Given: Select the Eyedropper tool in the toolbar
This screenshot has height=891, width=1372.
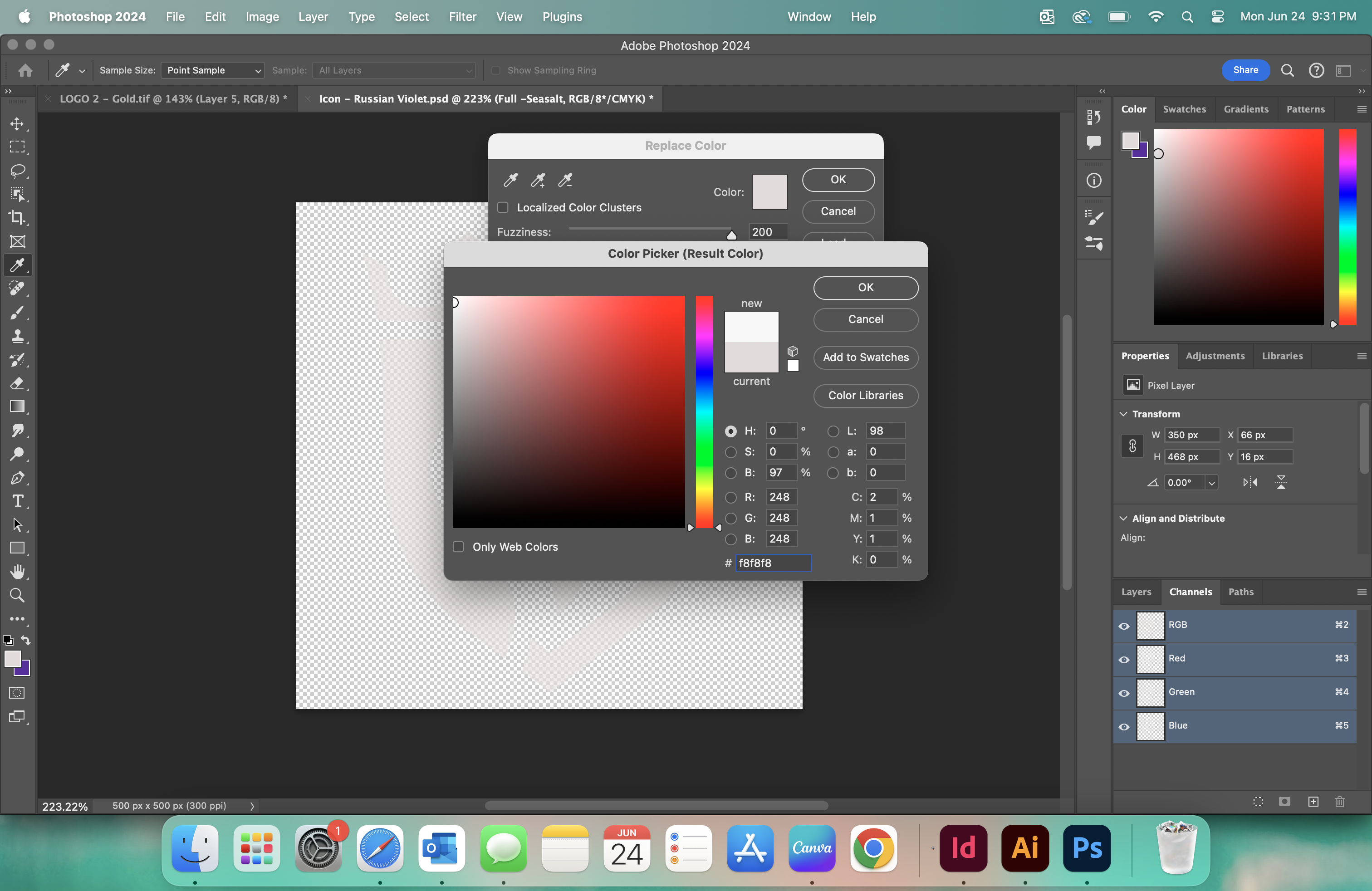Looking at the screenshot, I should pyautogui.click(x=17, y=265).
